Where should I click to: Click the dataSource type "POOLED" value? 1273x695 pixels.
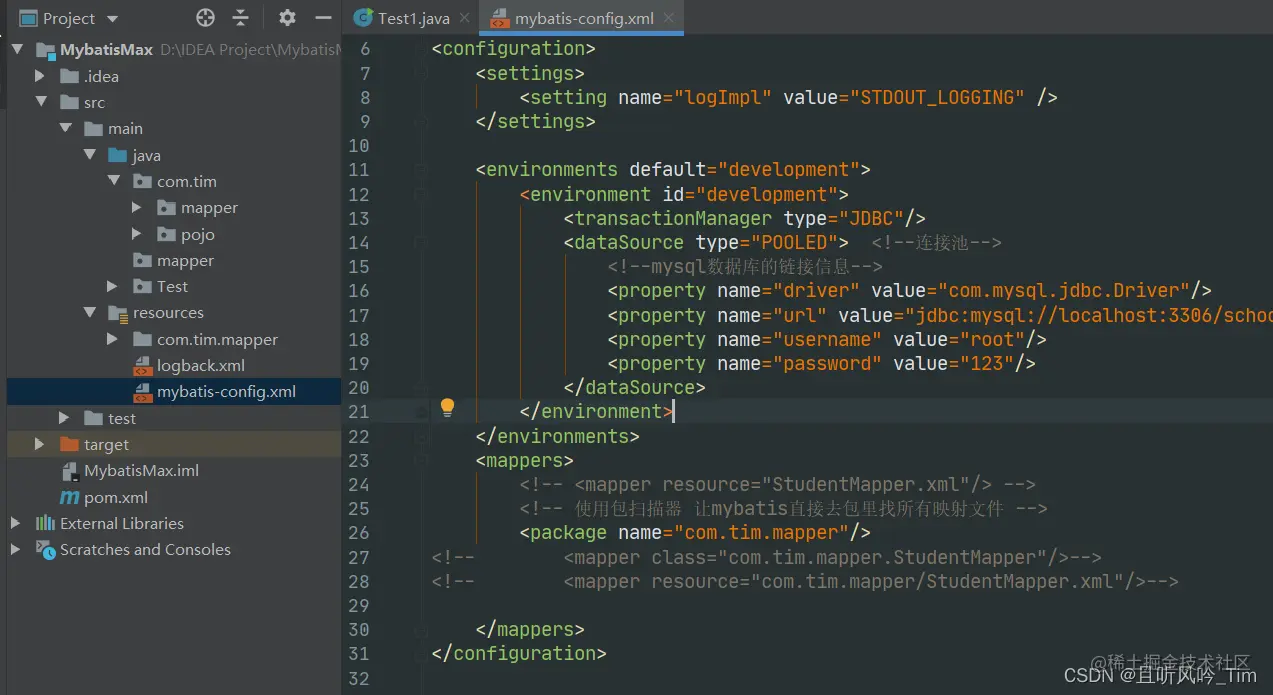[x=794, y=242]
